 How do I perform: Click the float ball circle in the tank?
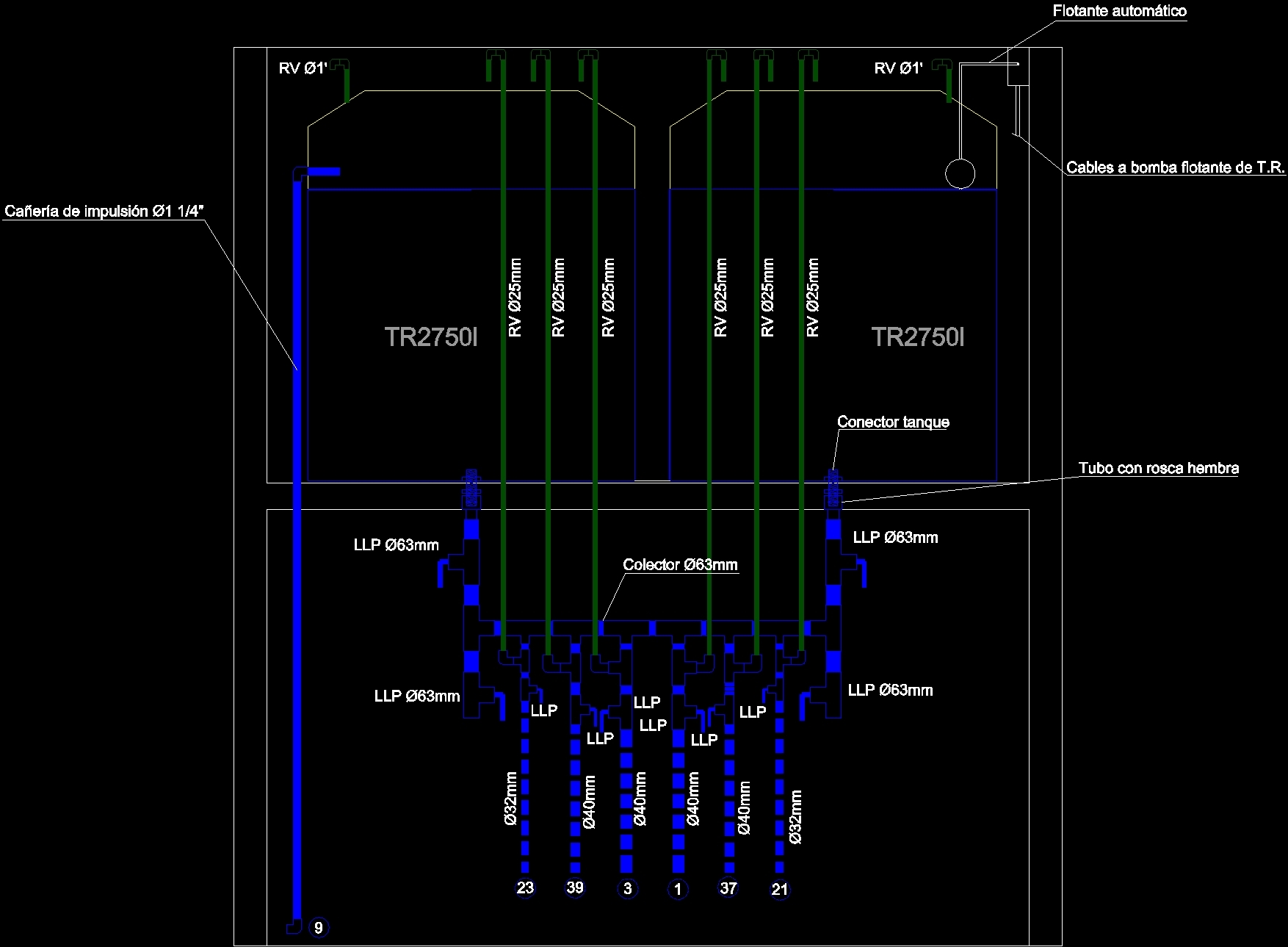[960, 174]
